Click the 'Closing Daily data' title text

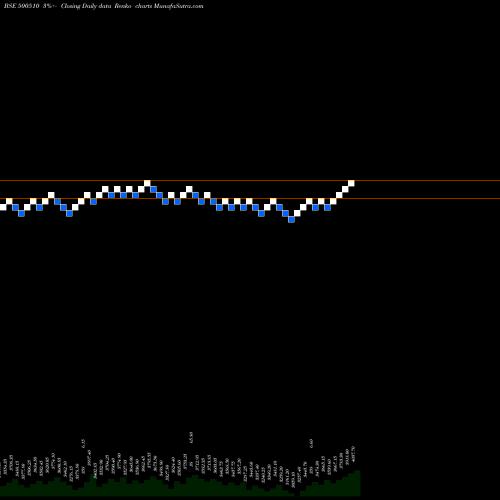tap(86, 6)
